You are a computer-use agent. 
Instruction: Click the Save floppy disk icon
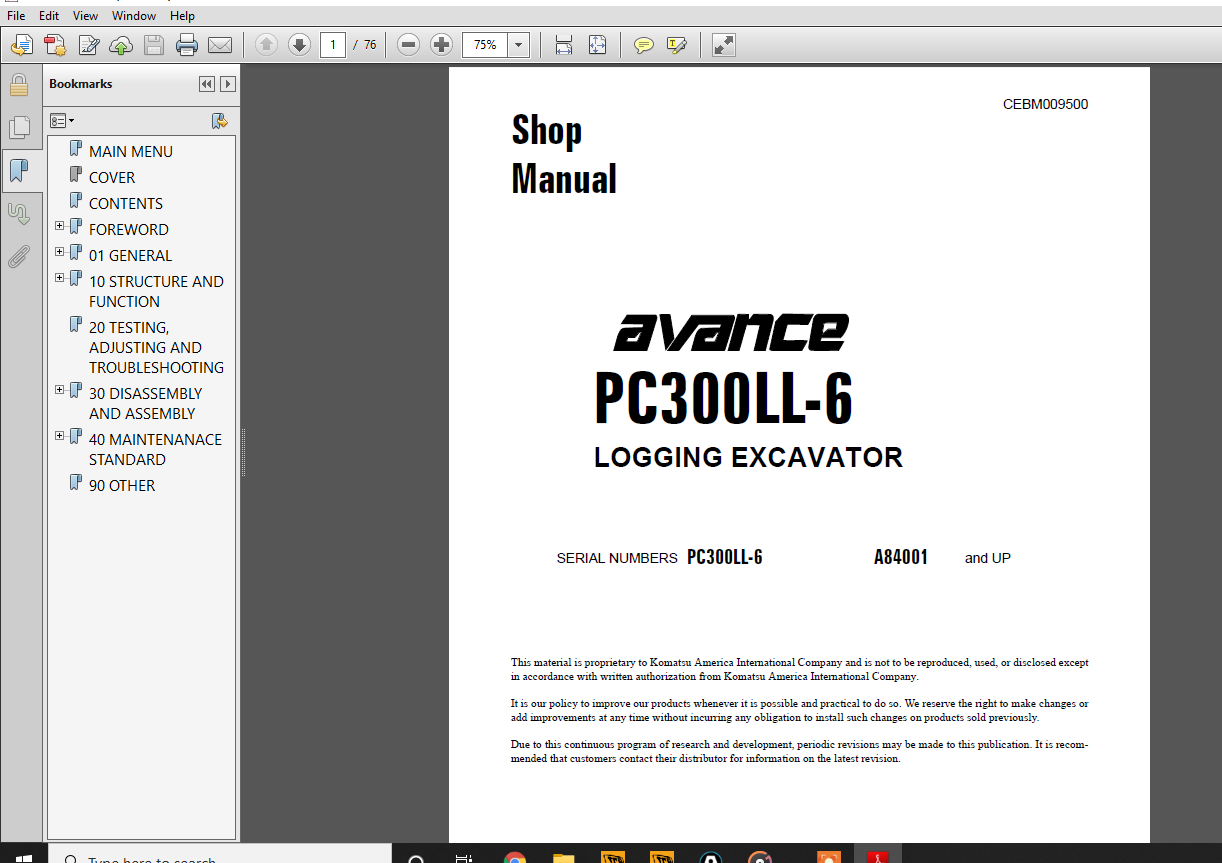coord(154,45)
